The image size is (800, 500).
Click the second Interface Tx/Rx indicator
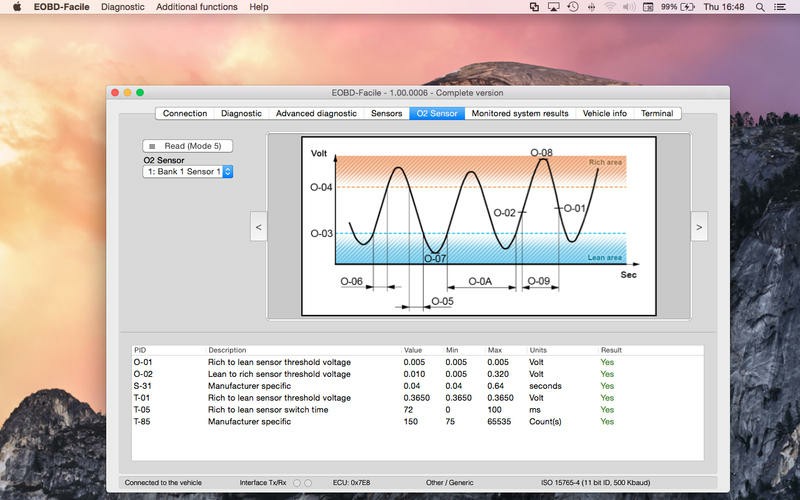(308, 483)
